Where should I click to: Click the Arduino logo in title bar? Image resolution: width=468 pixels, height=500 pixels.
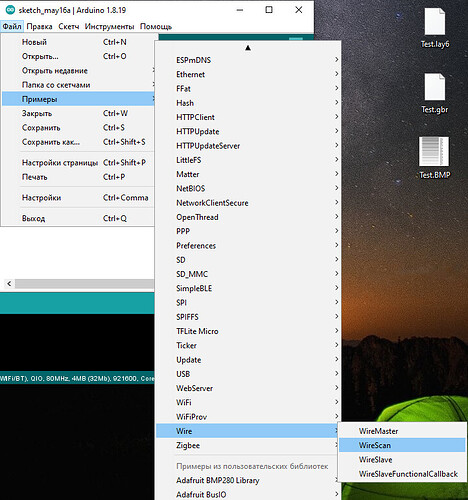[10, 10]
